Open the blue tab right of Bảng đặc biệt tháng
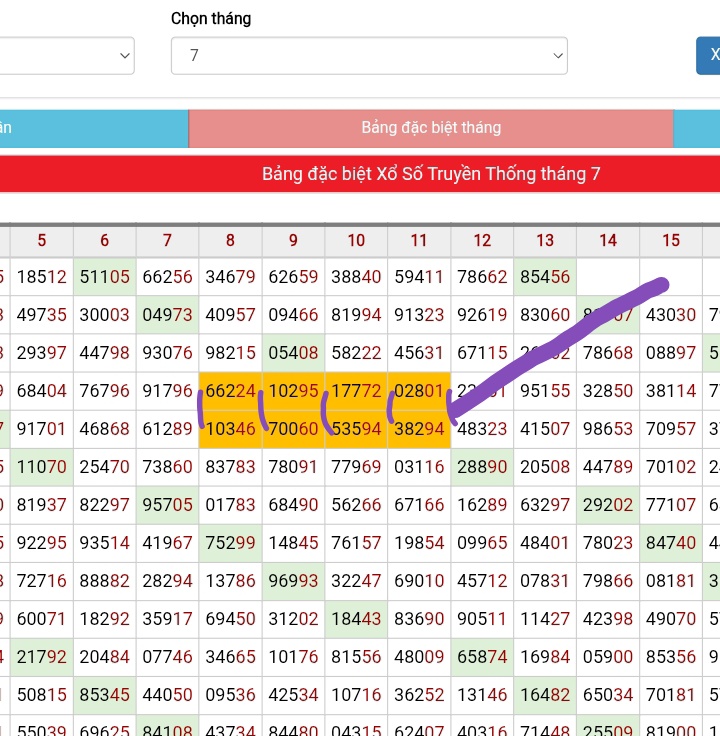The image size is (720, 736). click(x=697, y=128)
